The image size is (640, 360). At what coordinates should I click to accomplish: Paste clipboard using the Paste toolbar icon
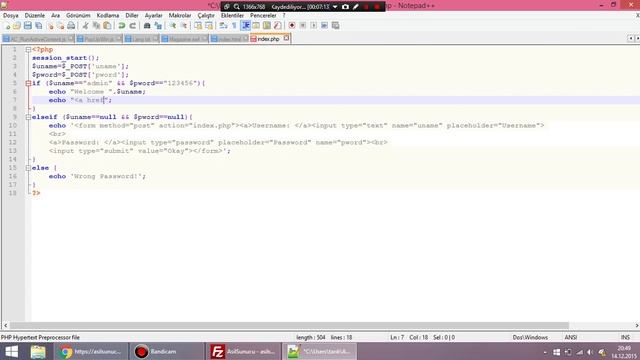point(107,26)
